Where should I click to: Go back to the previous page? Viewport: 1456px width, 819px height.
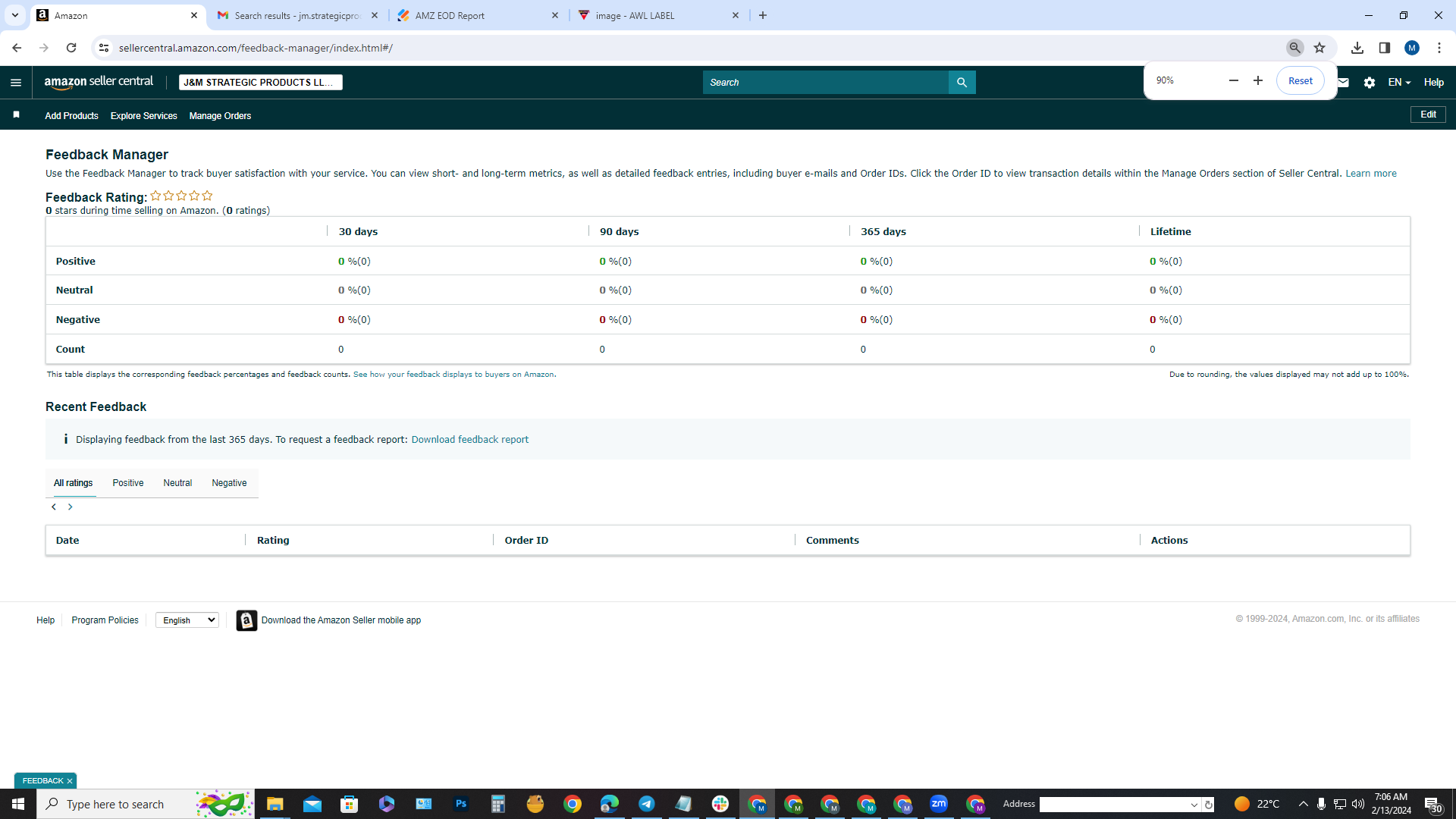pos(17,48)
